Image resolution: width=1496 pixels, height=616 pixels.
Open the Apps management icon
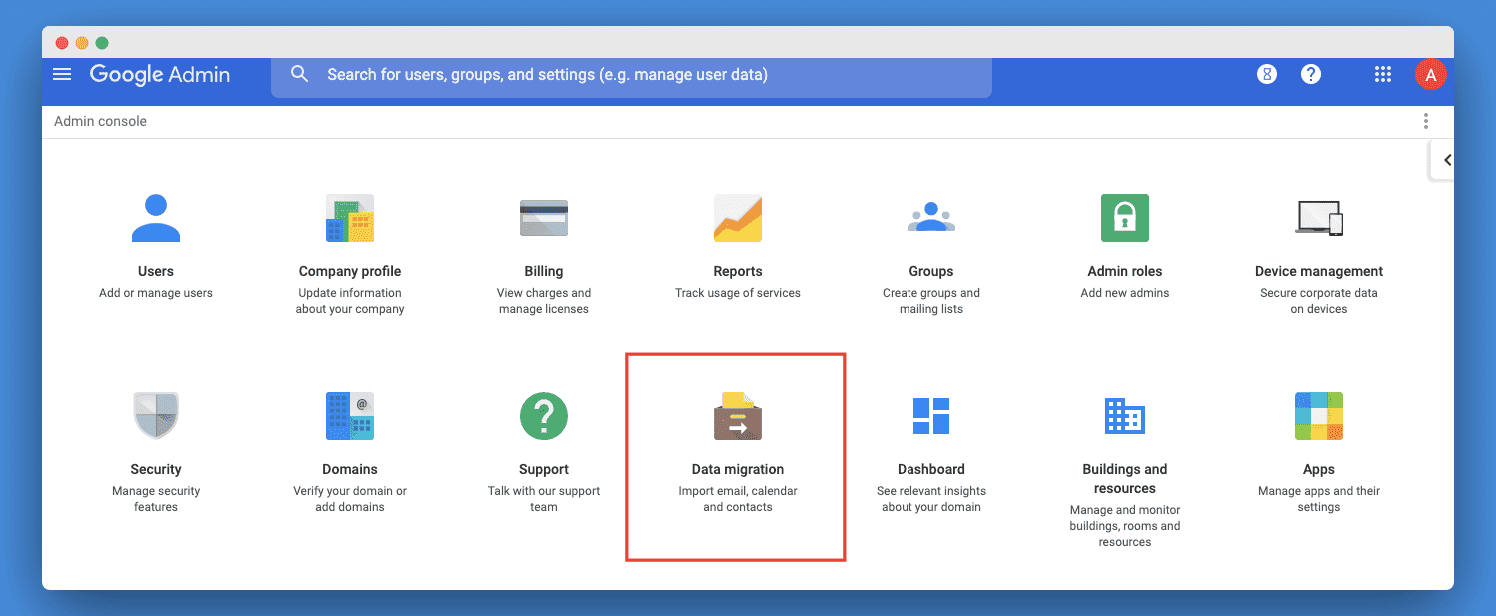1318,416
